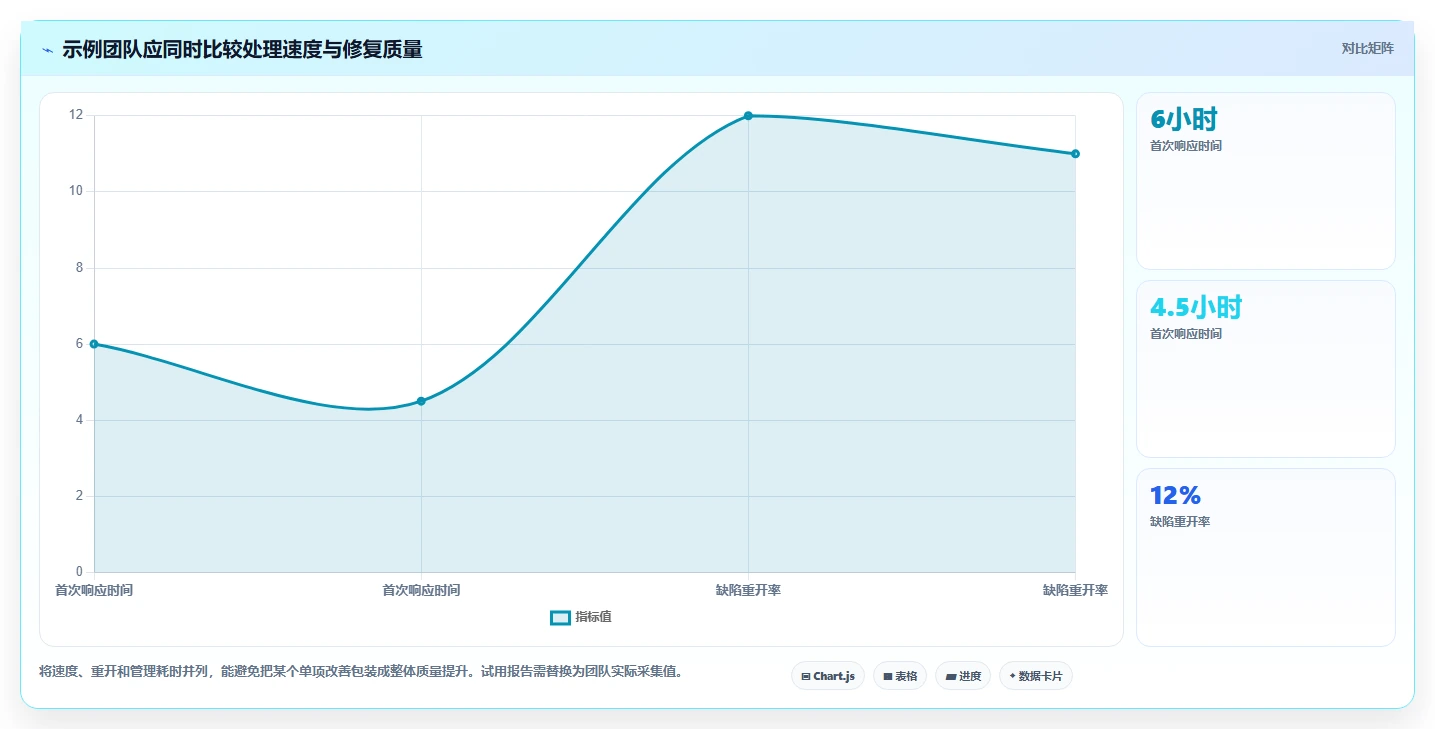This screenshot has height=729, width=1435.
Task: Click the y-axis label 8
Action: 80,268
